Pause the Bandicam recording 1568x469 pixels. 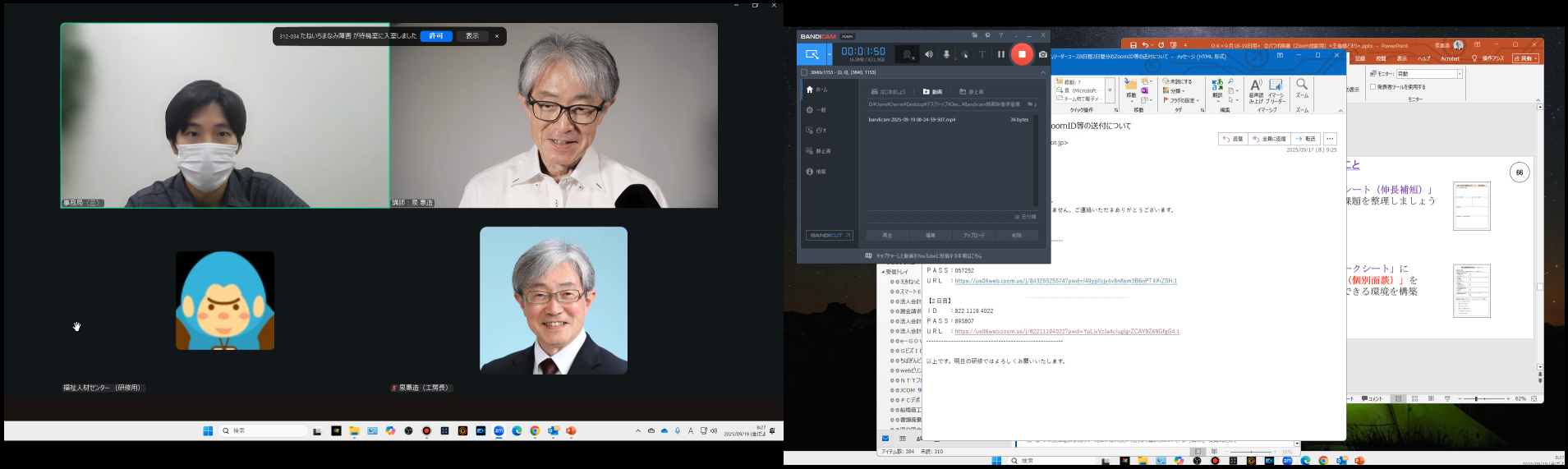pos(1000,54)
